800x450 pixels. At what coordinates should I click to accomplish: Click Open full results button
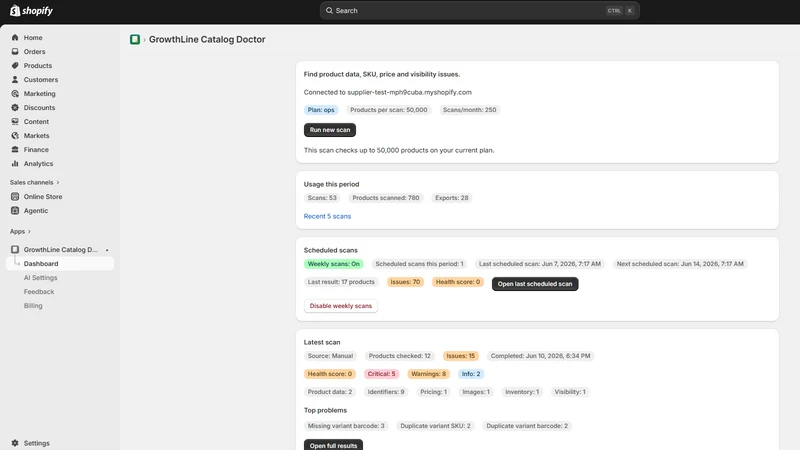[333, 445]
